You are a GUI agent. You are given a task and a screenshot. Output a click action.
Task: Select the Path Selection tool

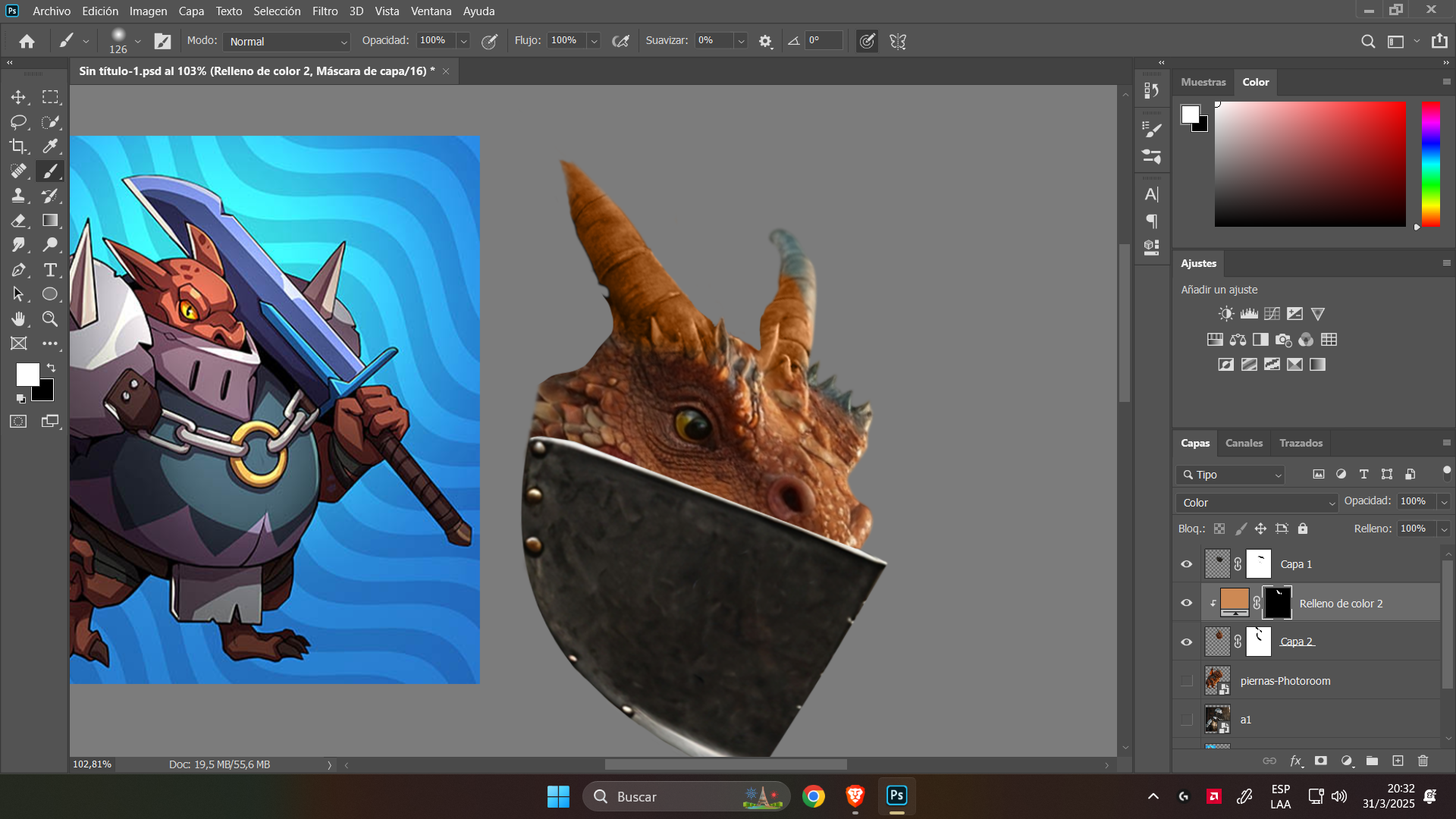[18, 294]
